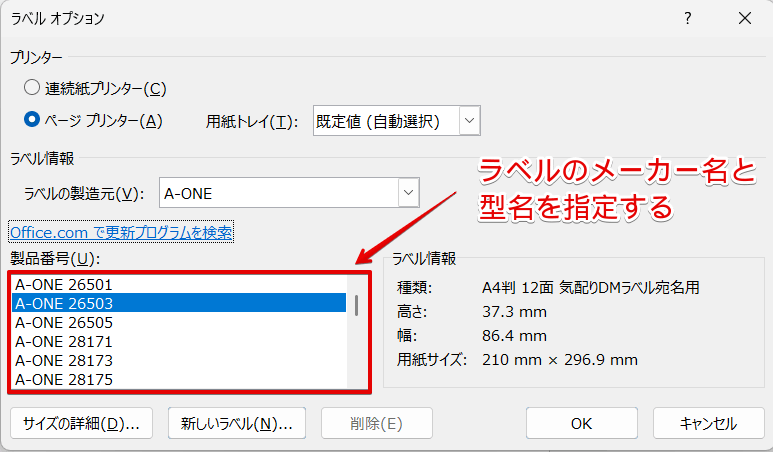Confirm with the OK button
This screenshot has height=452, width=773.
[x=582, y=423]
